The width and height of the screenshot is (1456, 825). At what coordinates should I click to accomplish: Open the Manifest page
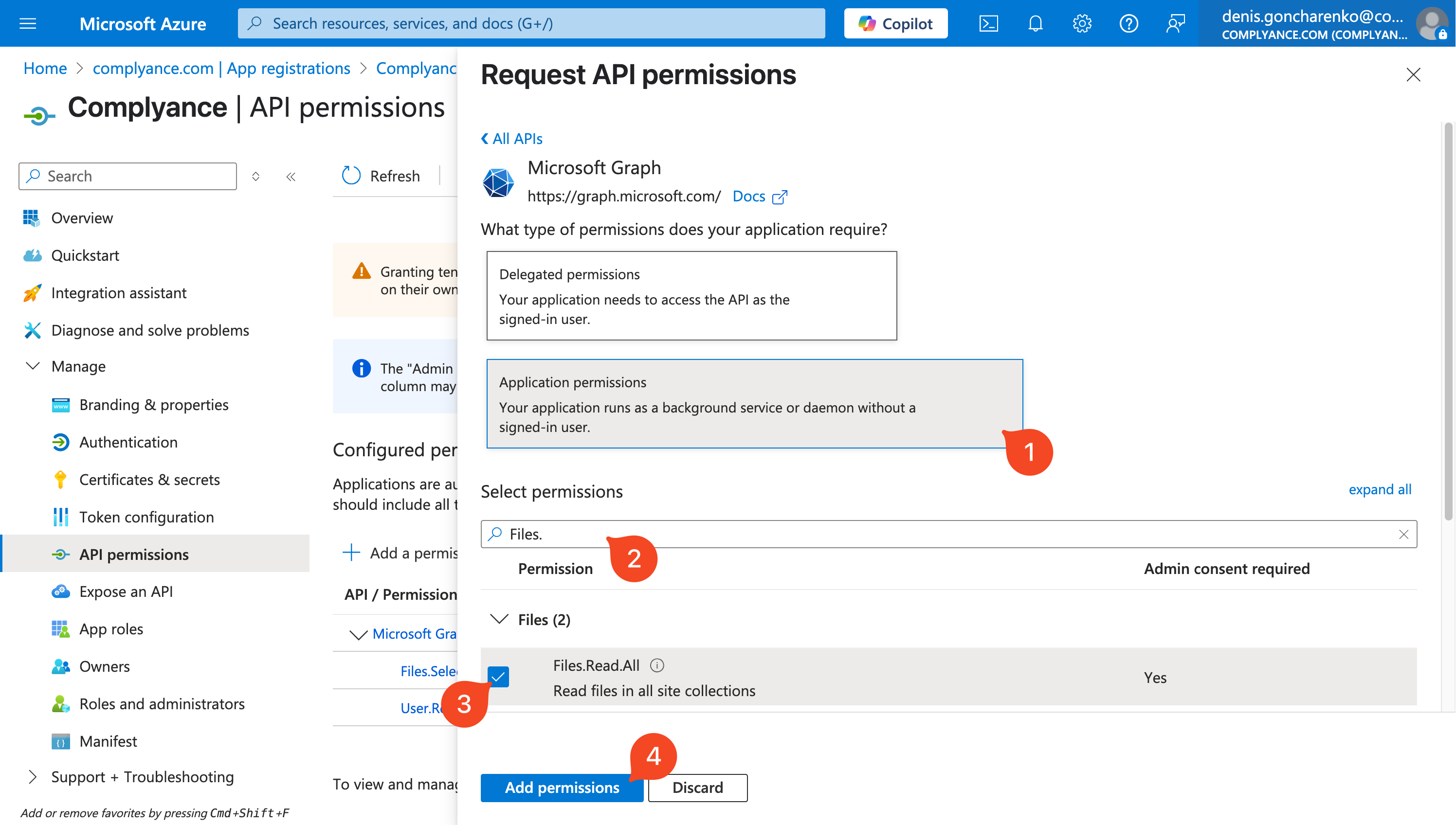(x=108, y=741)
